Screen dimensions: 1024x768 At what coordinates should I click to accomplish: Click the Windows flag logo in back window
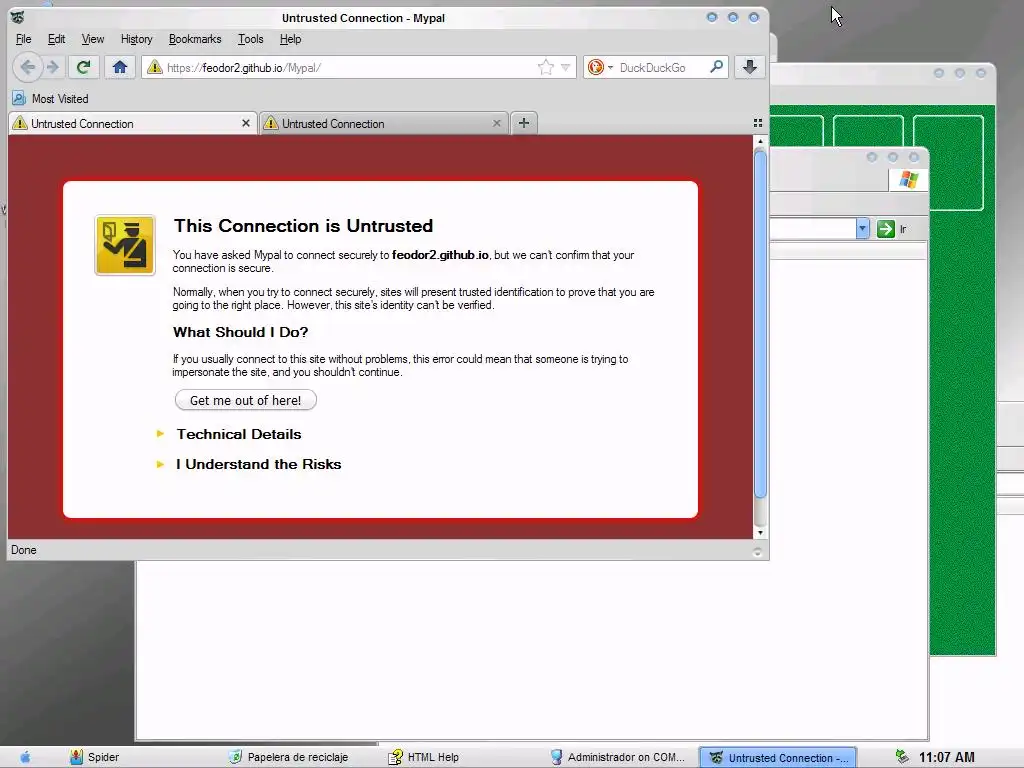(908, 179)
